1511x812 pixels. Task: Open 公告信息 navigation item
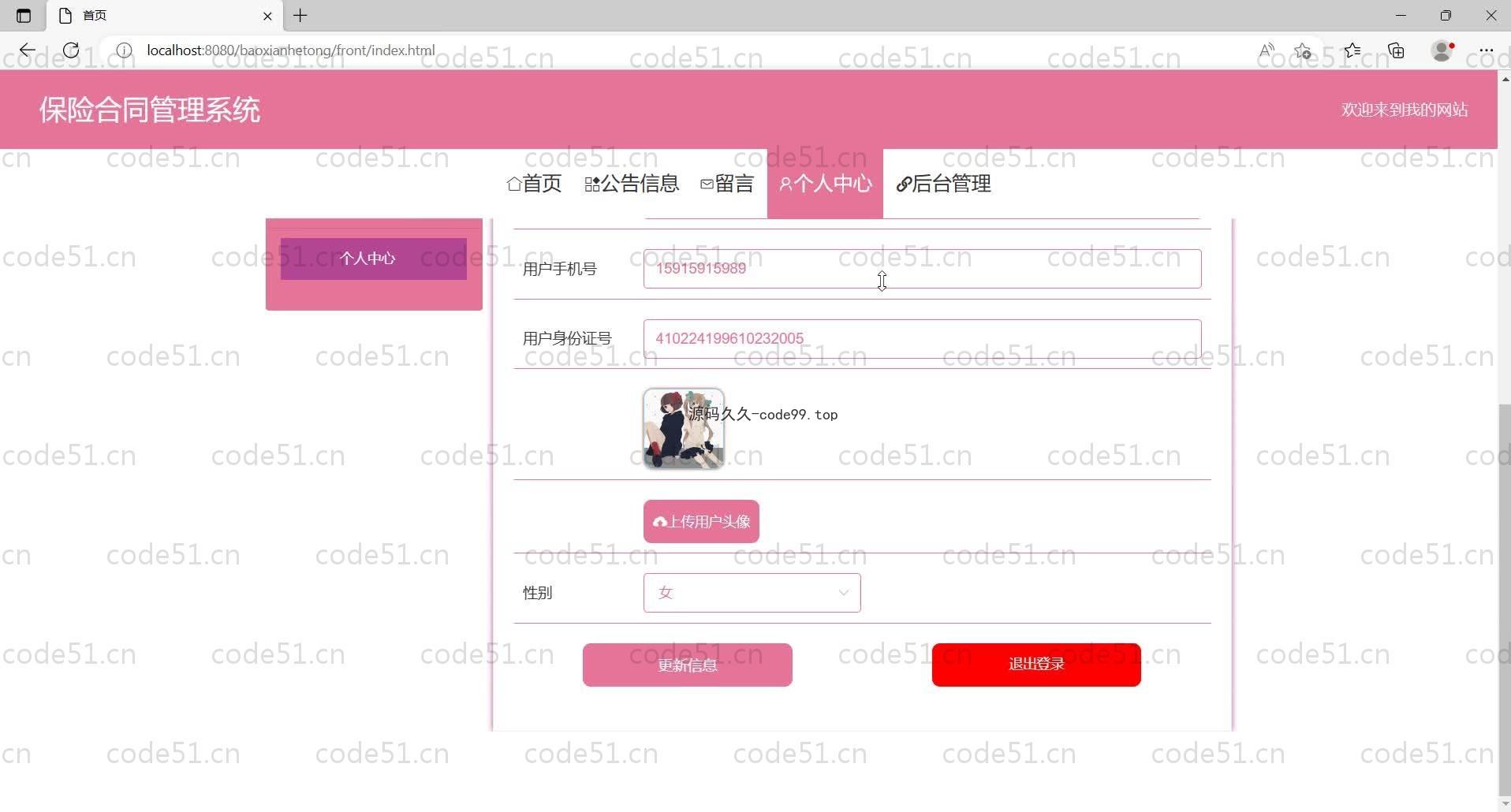click(632, 184)
